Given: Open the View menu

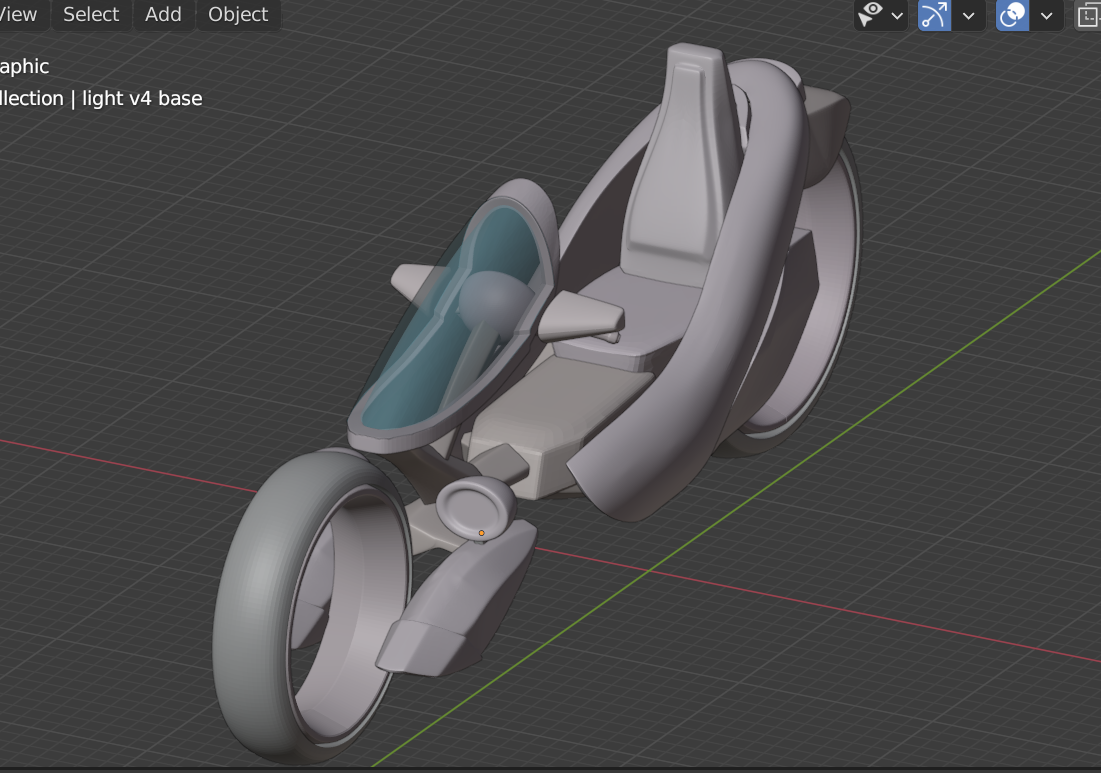Looking at the screenshot, I should click(19, 14).
